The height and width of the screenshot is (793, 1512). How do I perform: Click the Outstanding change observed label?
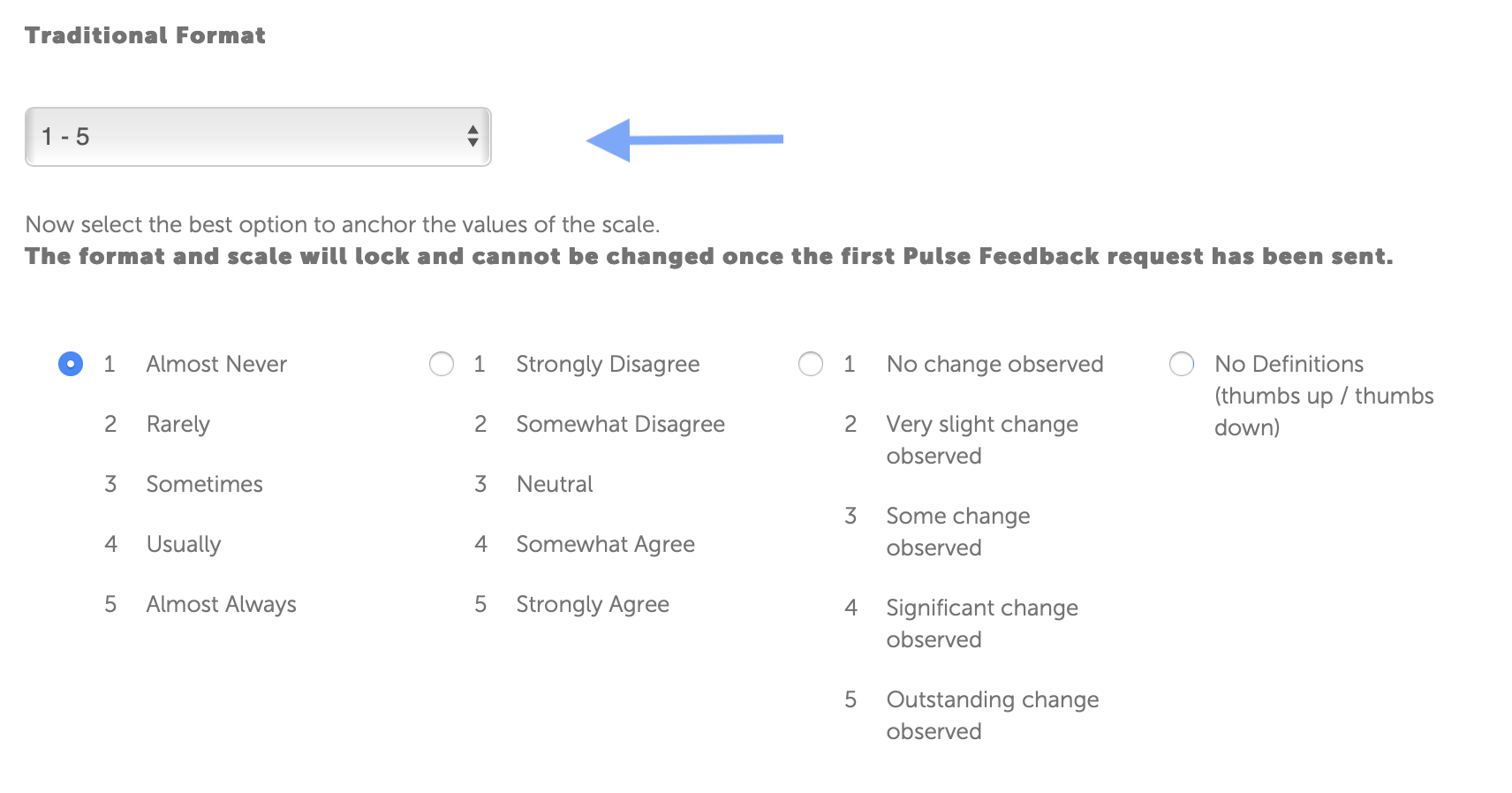992,714
